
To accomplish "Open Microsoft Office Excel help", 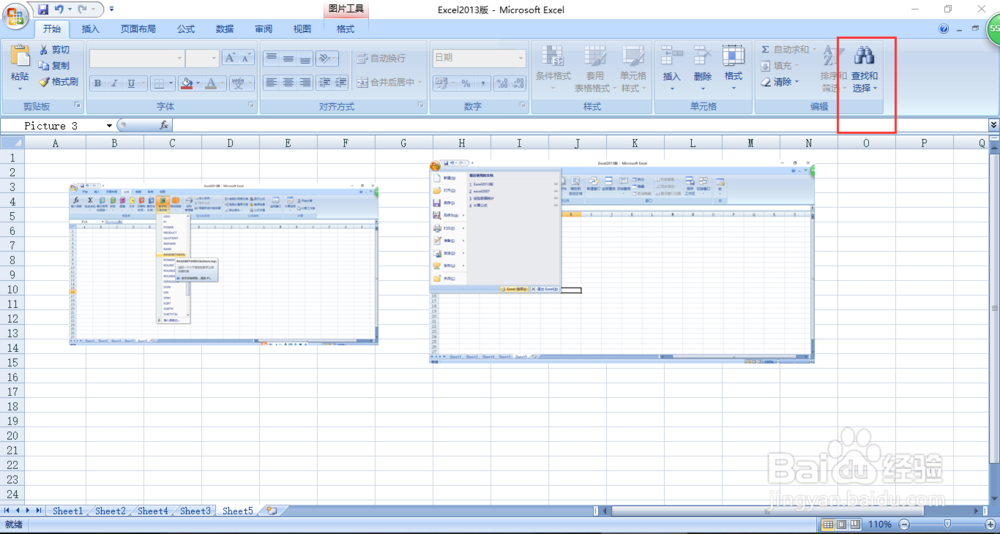I will coord(945,29).
